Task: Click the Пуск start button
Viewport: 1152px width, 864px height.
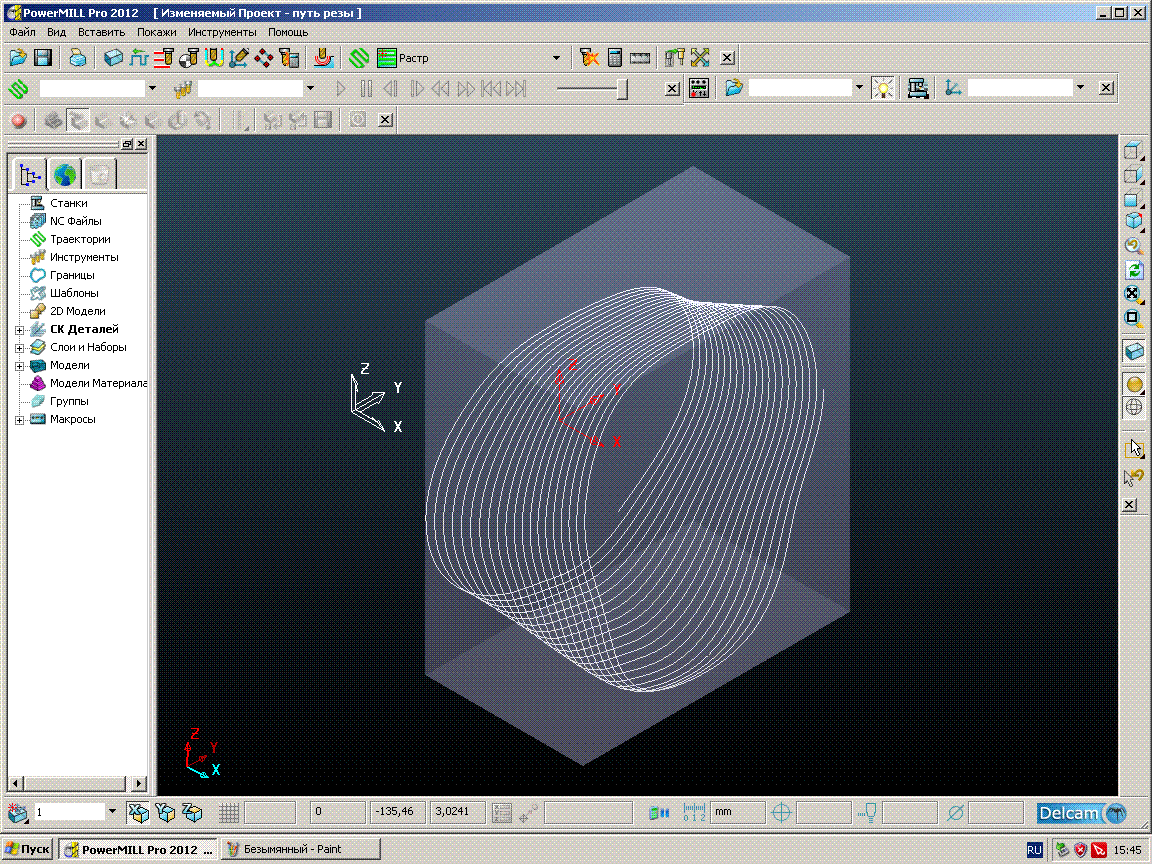Action: pos(28,849)
